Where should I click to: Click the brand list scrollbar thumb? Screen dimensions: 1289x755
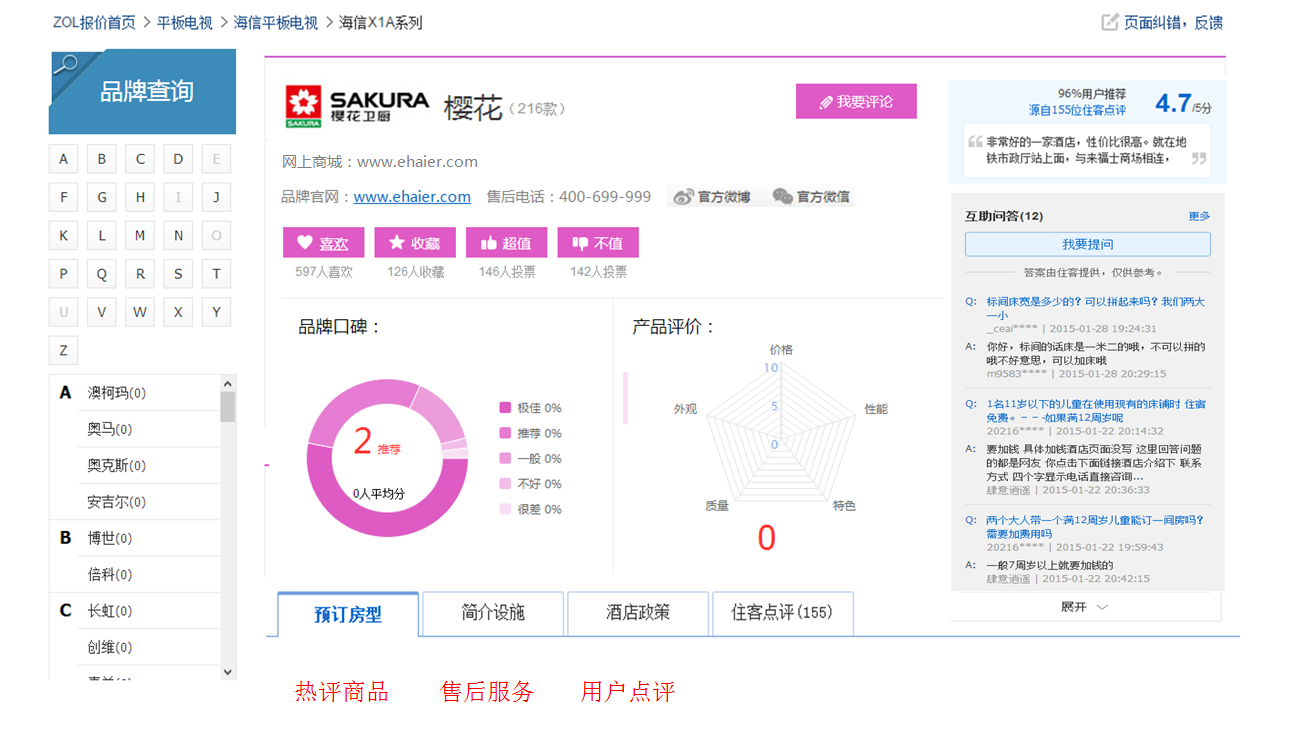click(228, 407)
